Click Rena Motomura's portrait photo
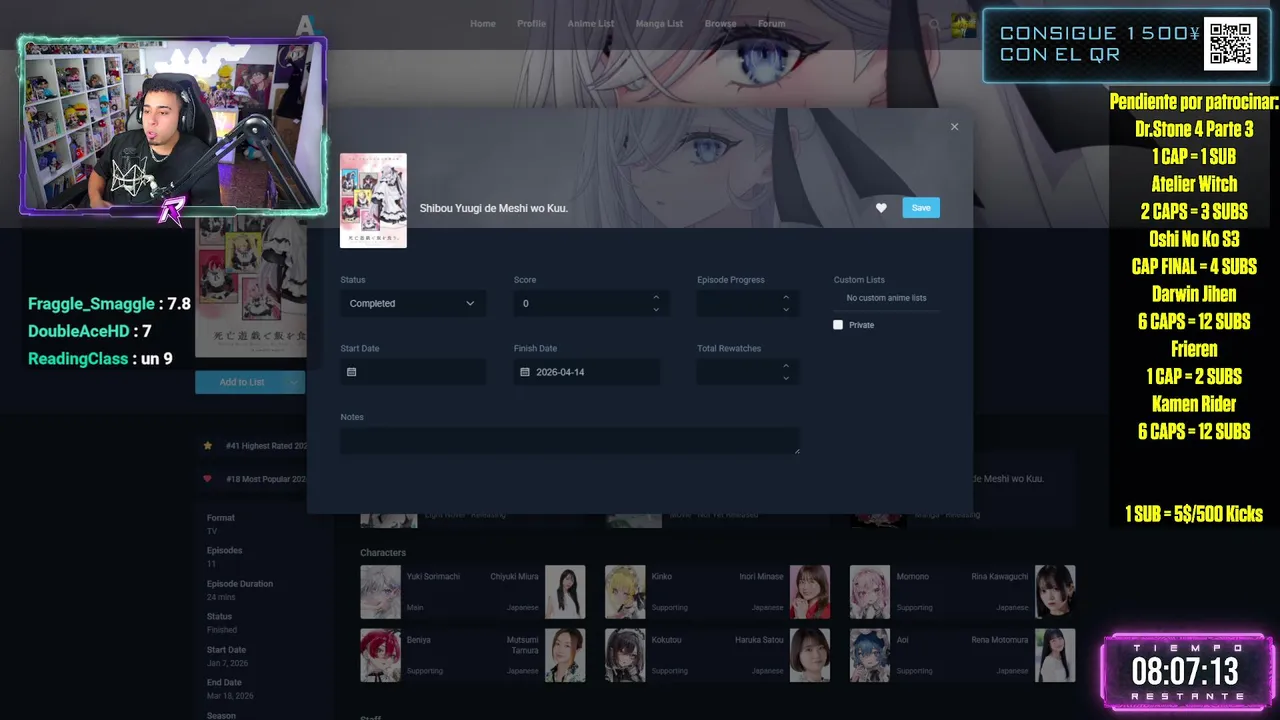 pos(1055,655)
